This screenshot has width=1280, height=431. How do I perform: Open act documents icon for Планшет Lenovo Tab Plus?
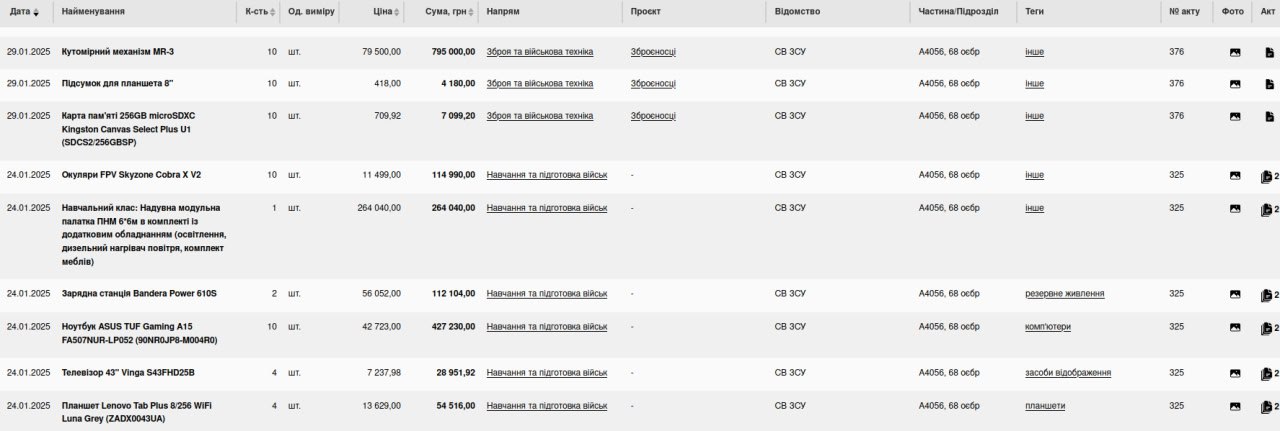(1267, 407)
